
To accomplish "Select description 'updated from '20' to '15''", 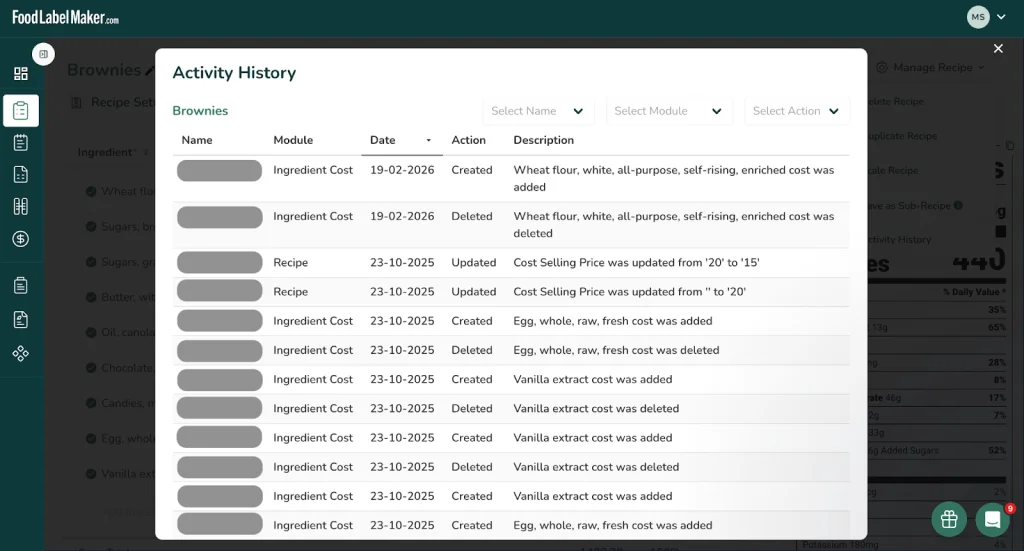I will [636, 262].
